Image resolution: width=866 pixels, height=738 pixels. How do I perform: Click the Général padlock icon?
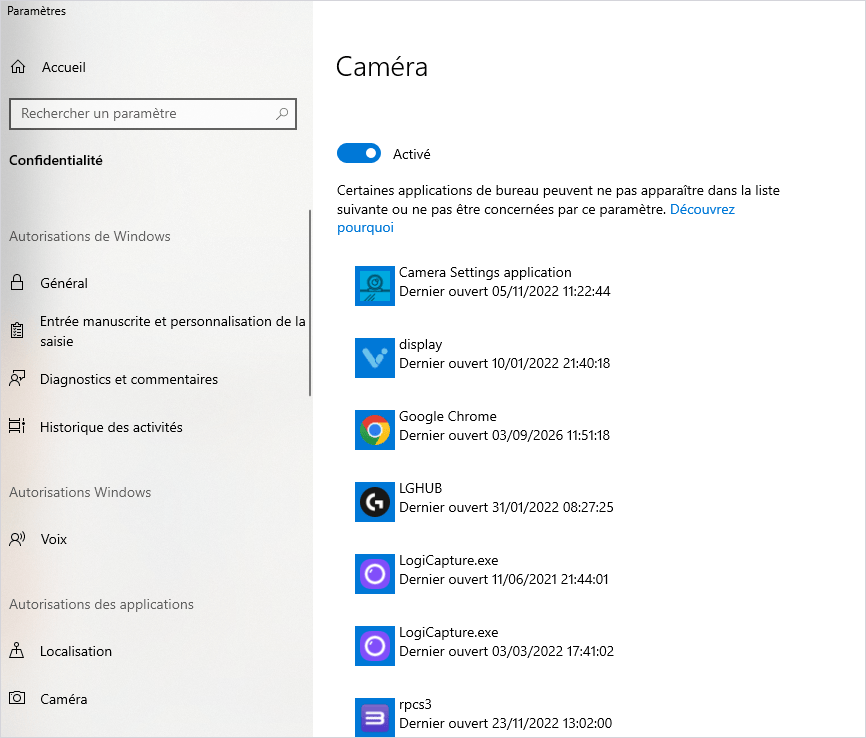[17, 283]
